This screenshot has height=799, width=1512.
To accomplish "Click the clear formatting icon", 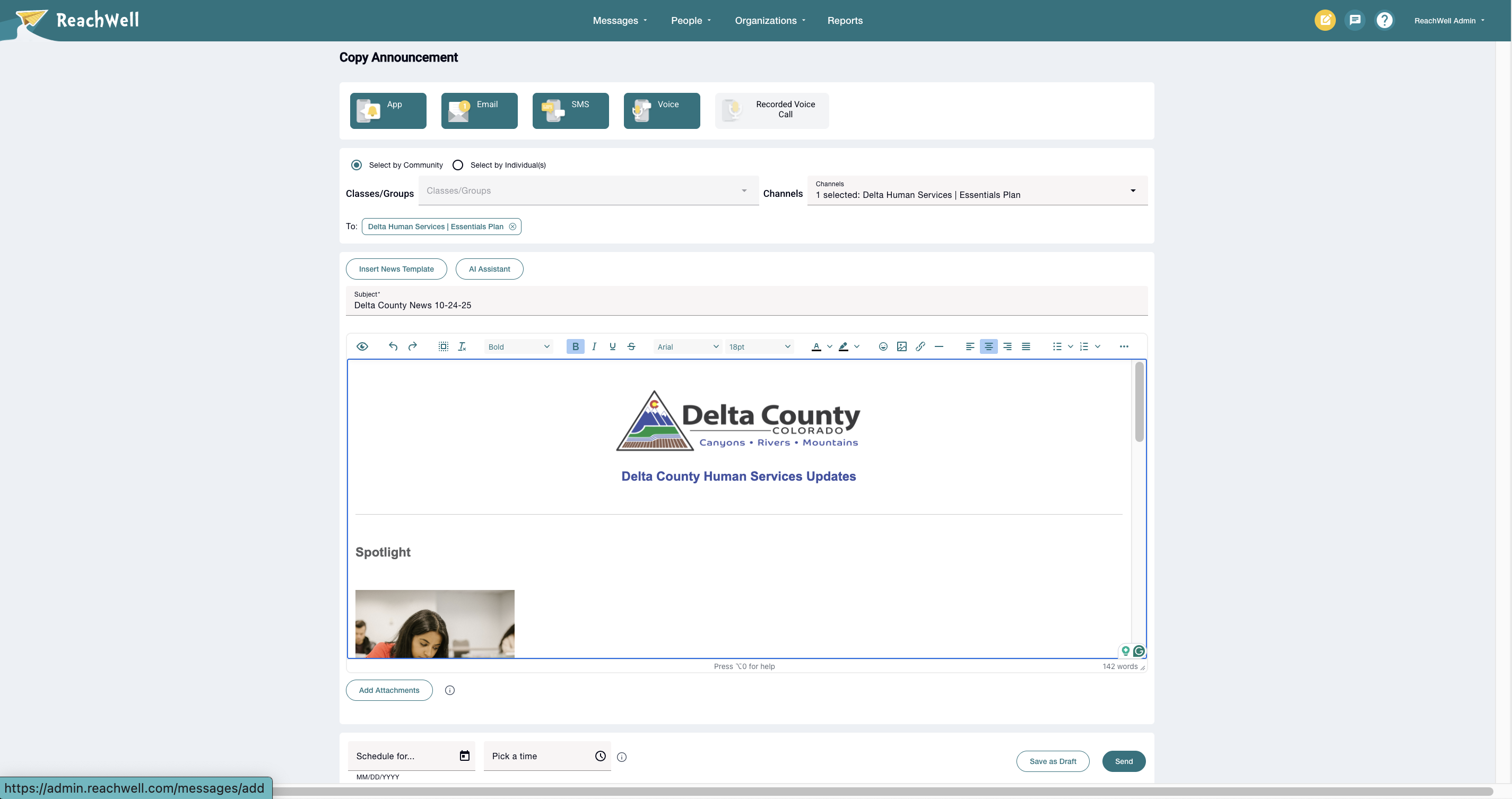I will tap(462, 346).
